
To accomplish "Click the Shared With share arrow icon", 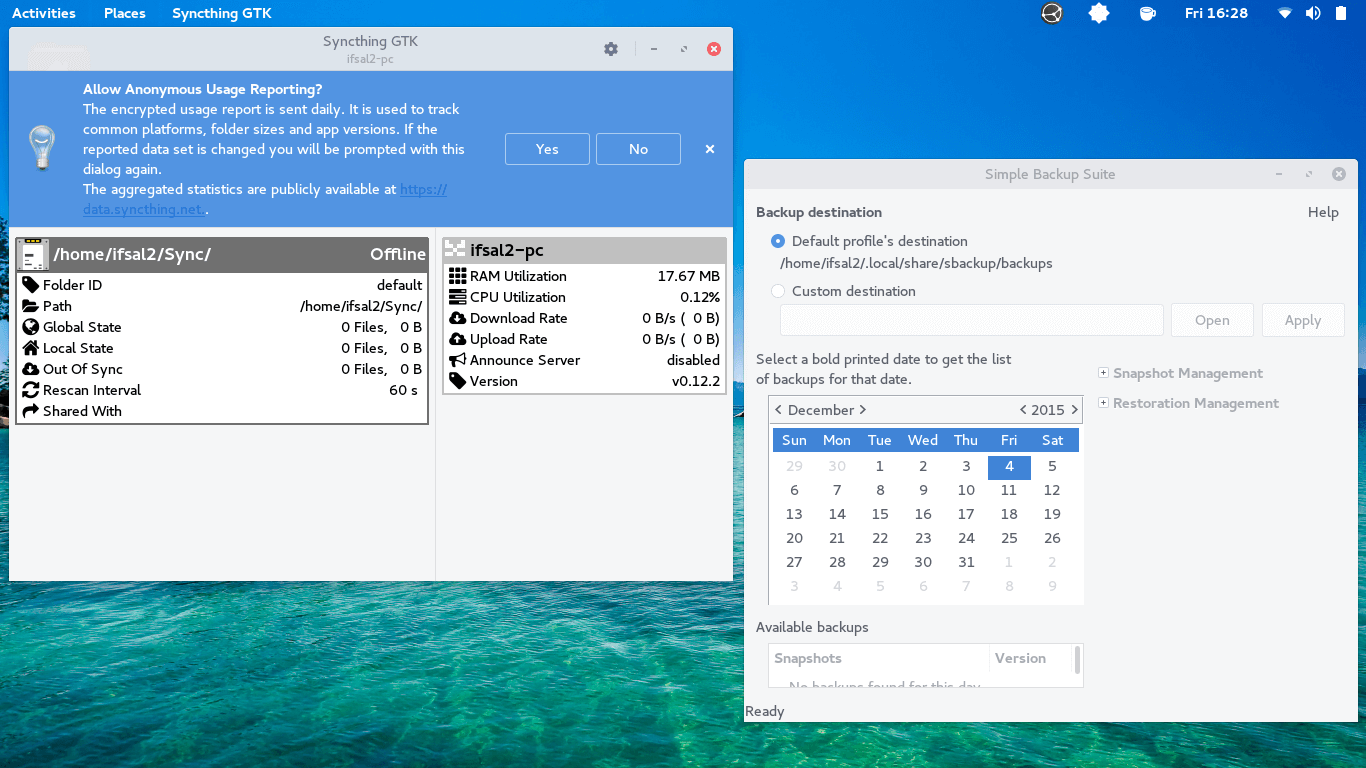I will [31, 411].
